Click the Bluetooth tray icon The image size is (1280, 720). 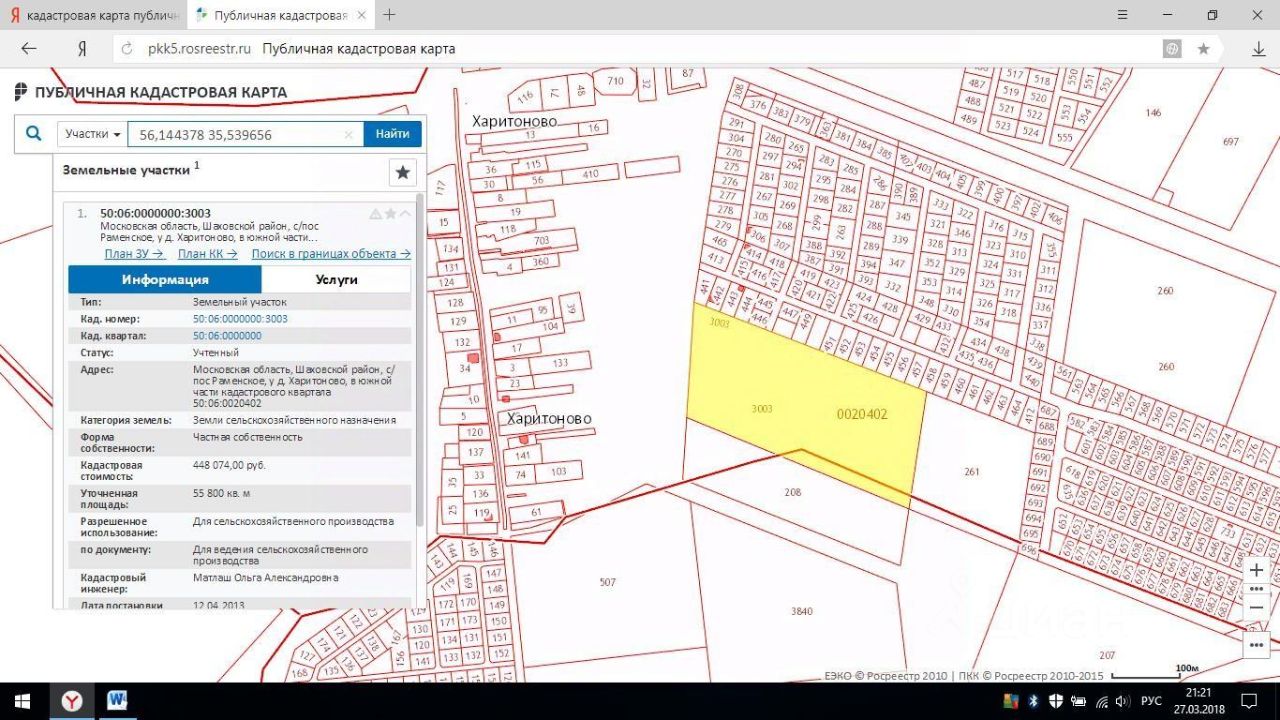point(1034,700)
